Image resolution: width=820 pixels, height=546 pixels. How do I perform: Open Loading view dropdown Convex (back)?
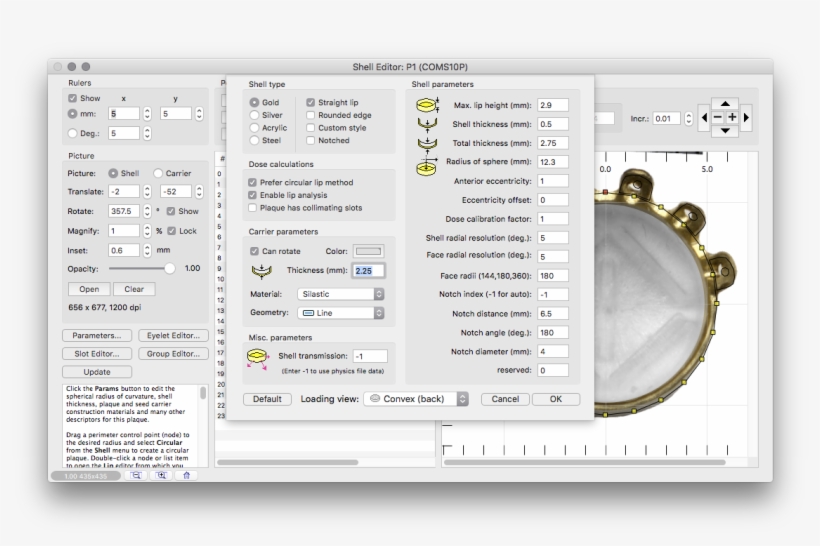[416, 399]
